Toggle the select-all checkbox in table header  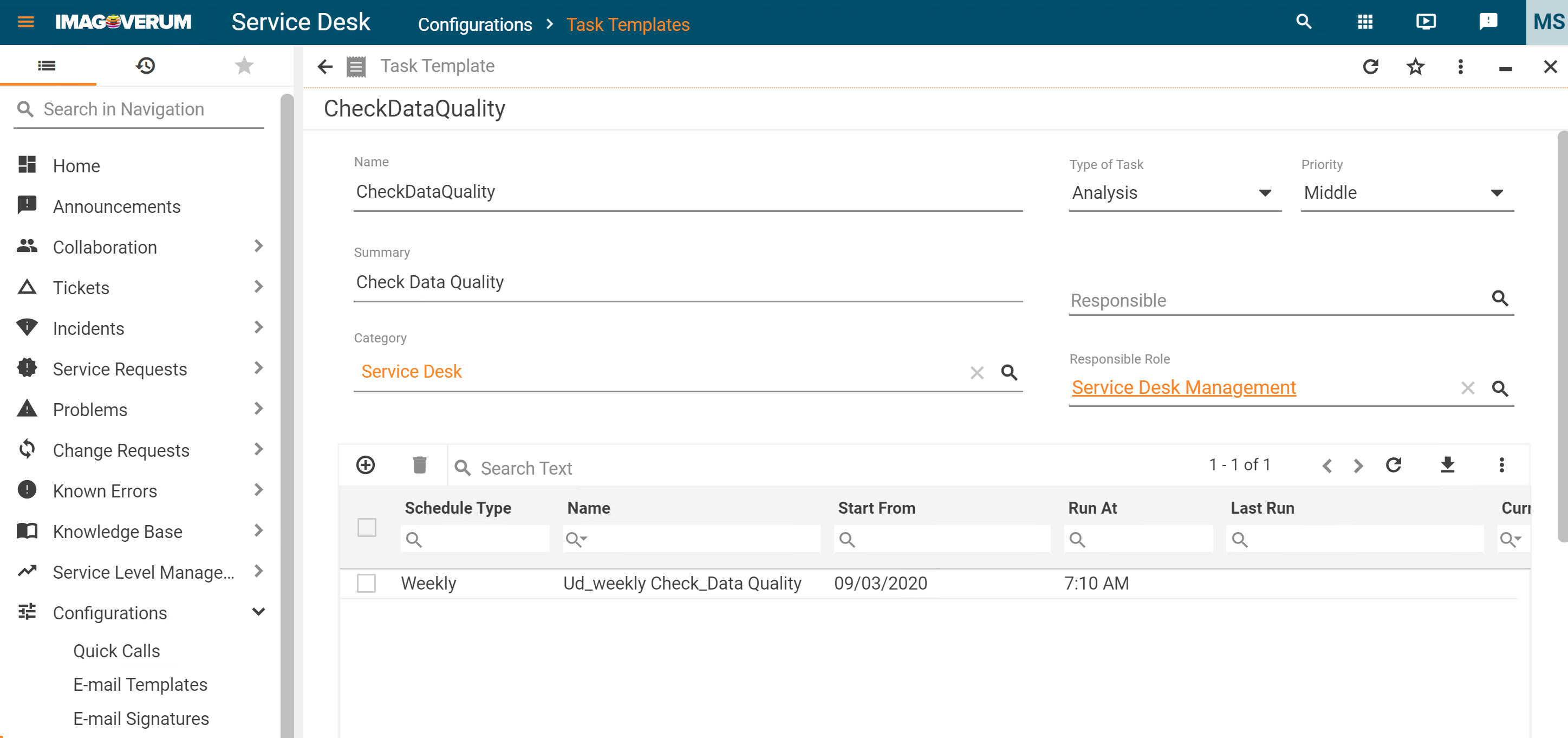tap(367, 527)
